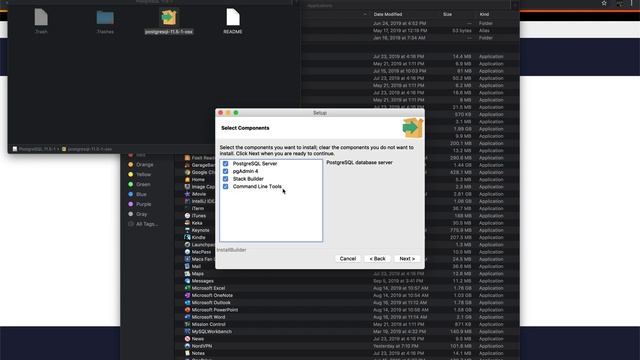Select the Home app icon in list
The height and width of the screenshot is (360, 640).
coord(187,179)
